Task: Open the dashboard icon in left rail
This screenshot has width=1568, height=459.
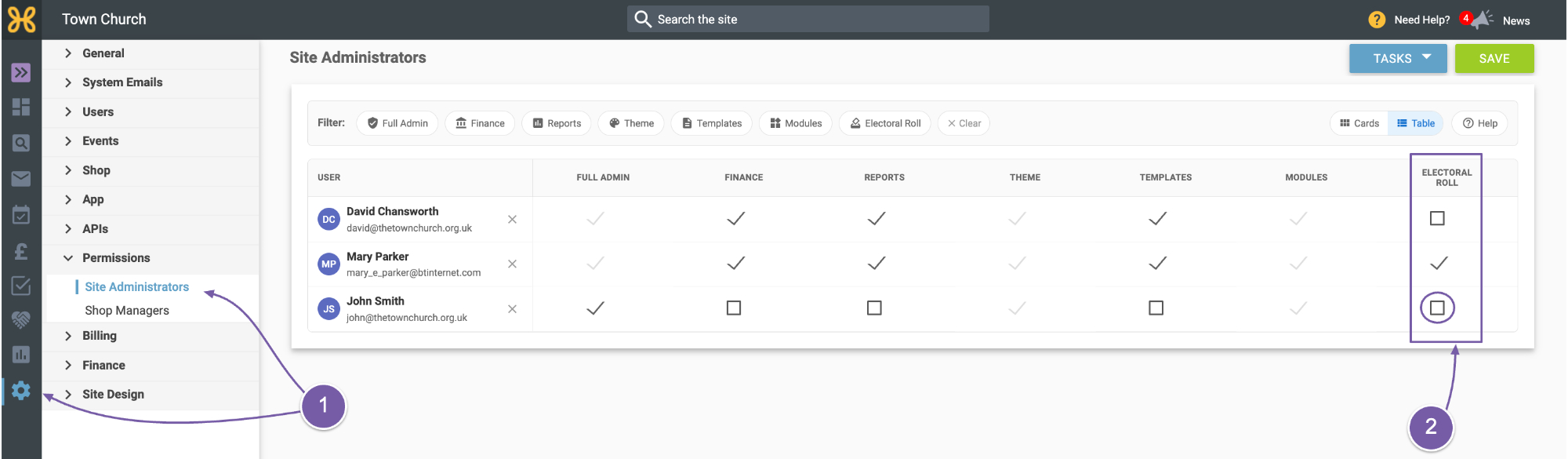Action: click(x=21, y=107)
